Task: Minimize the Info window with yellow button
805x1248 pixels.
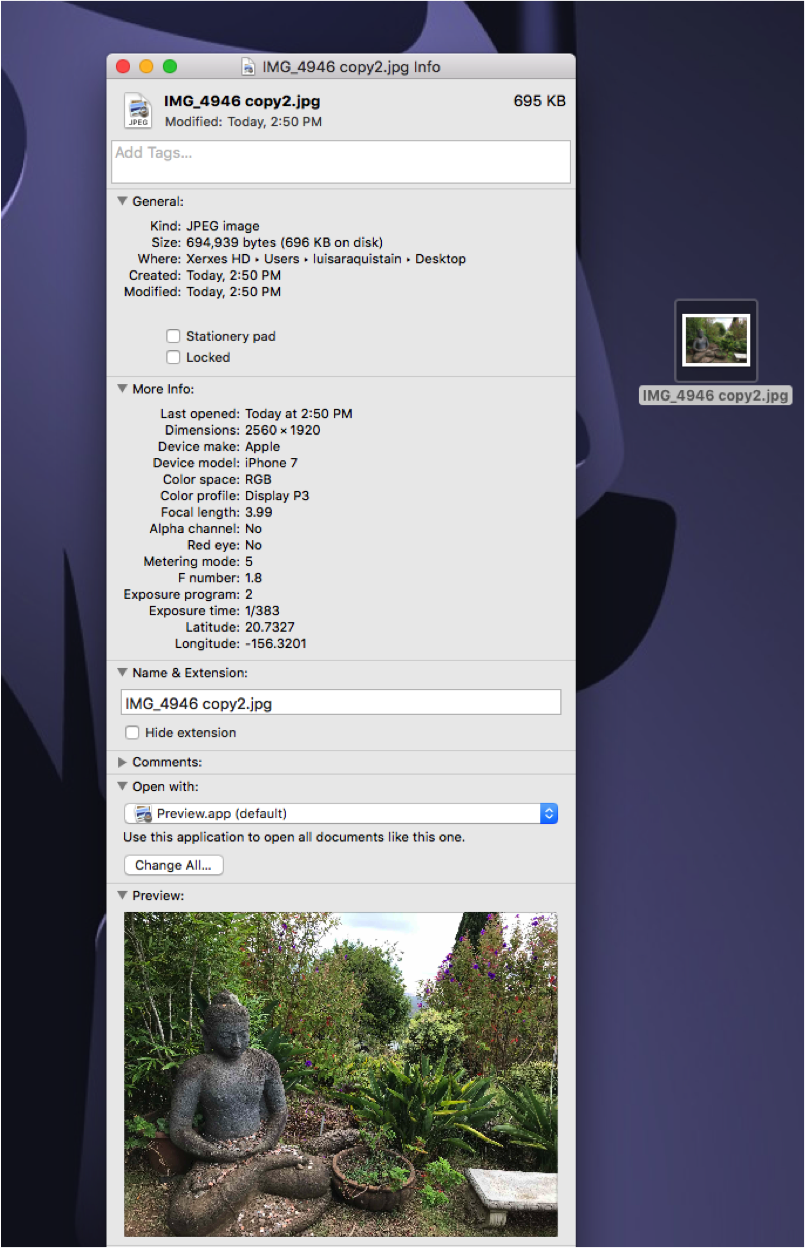Action: [x=147, y=67]
